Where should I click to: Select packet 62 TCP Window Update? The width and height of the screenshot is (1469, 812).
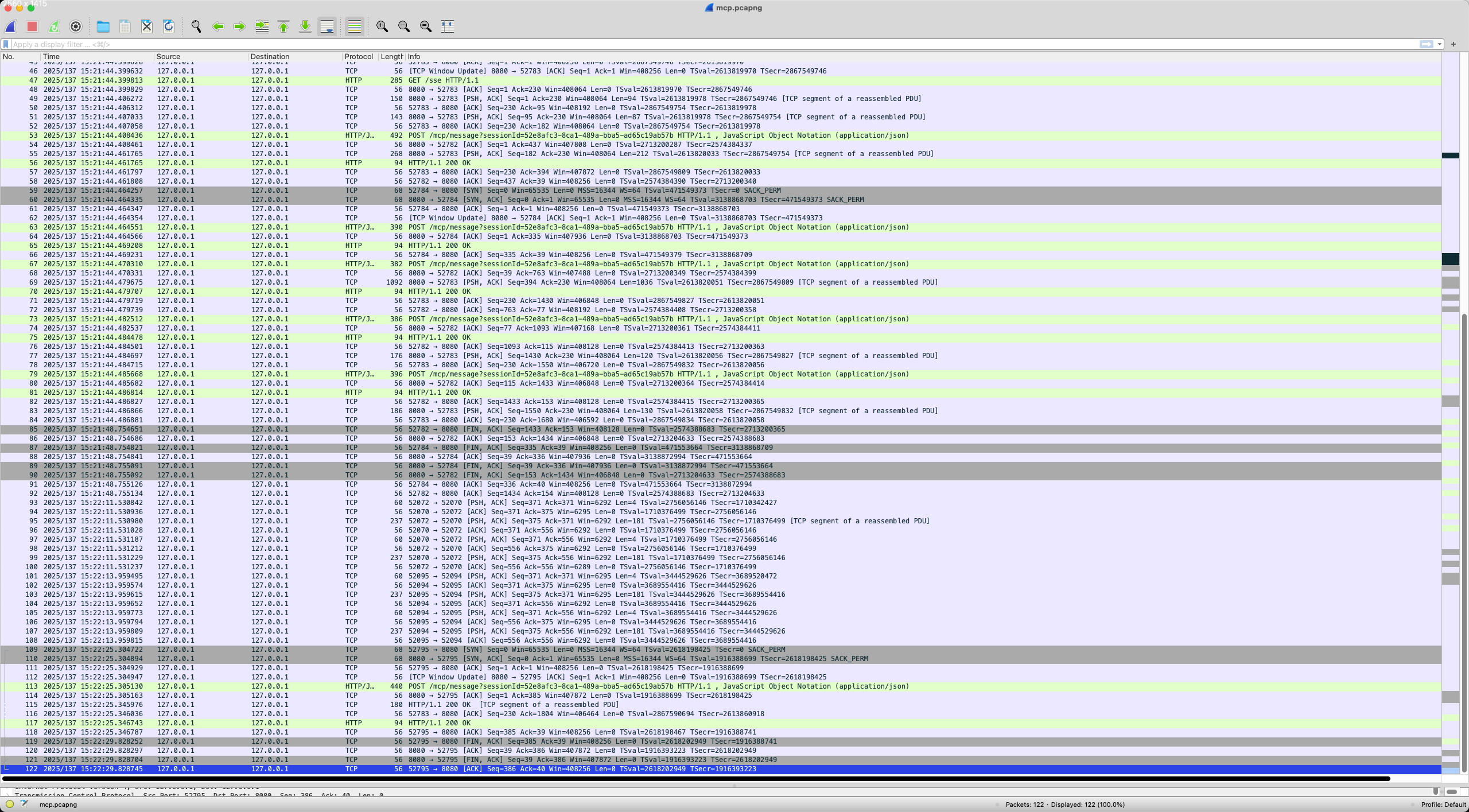coord(721,218)
